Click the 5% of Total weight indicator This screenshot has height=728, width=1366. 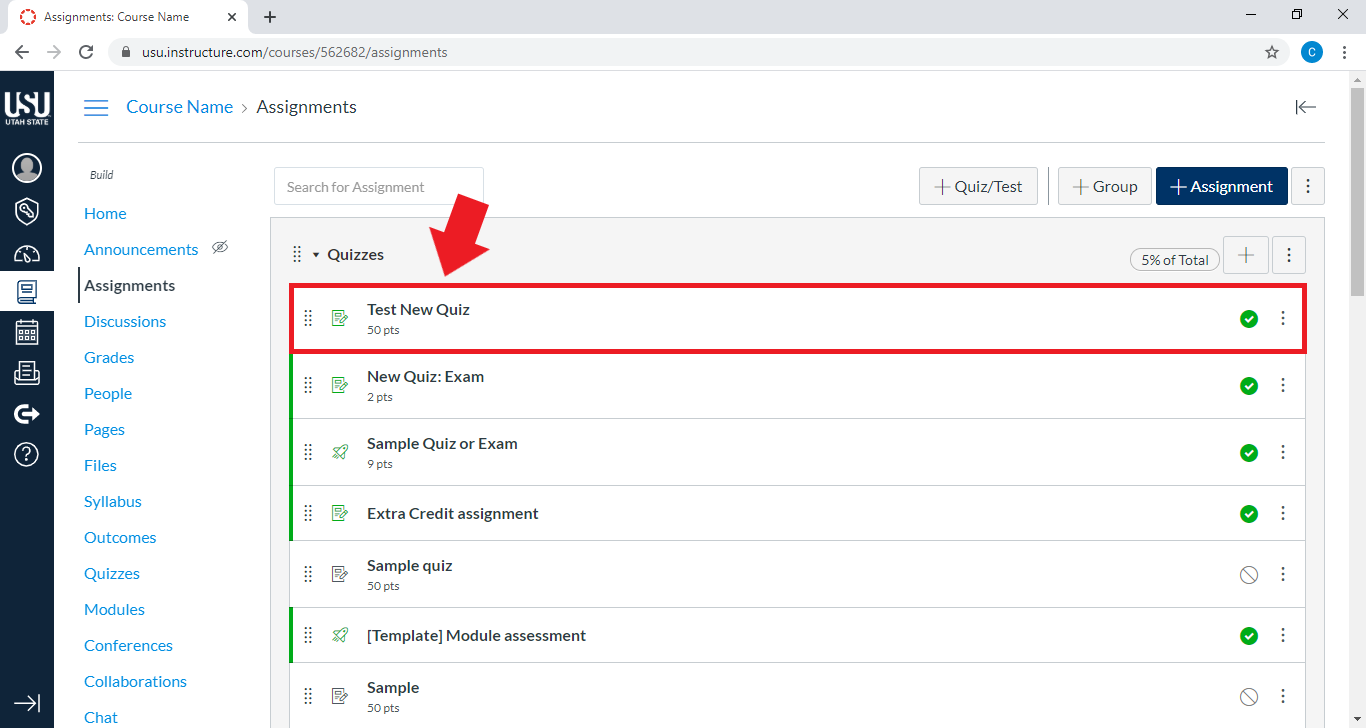pyautogui.click(x=1174, y=259)
